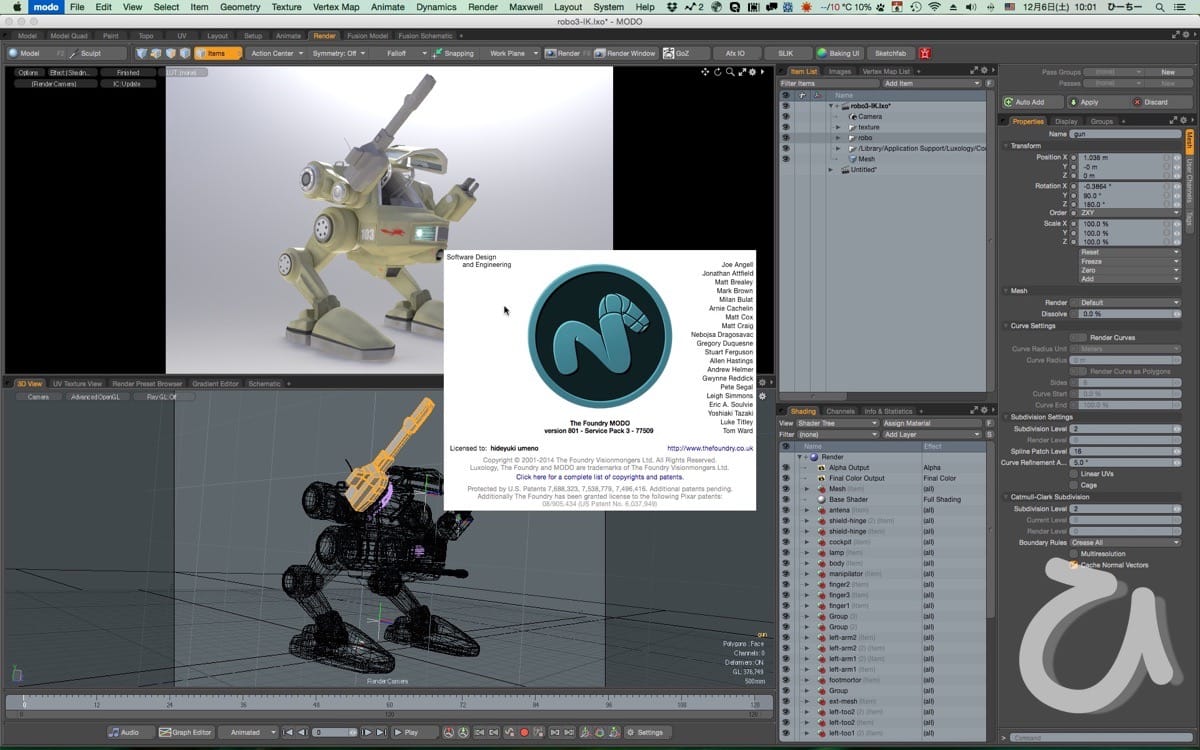Click the Discard button

tap(1151, 102)
